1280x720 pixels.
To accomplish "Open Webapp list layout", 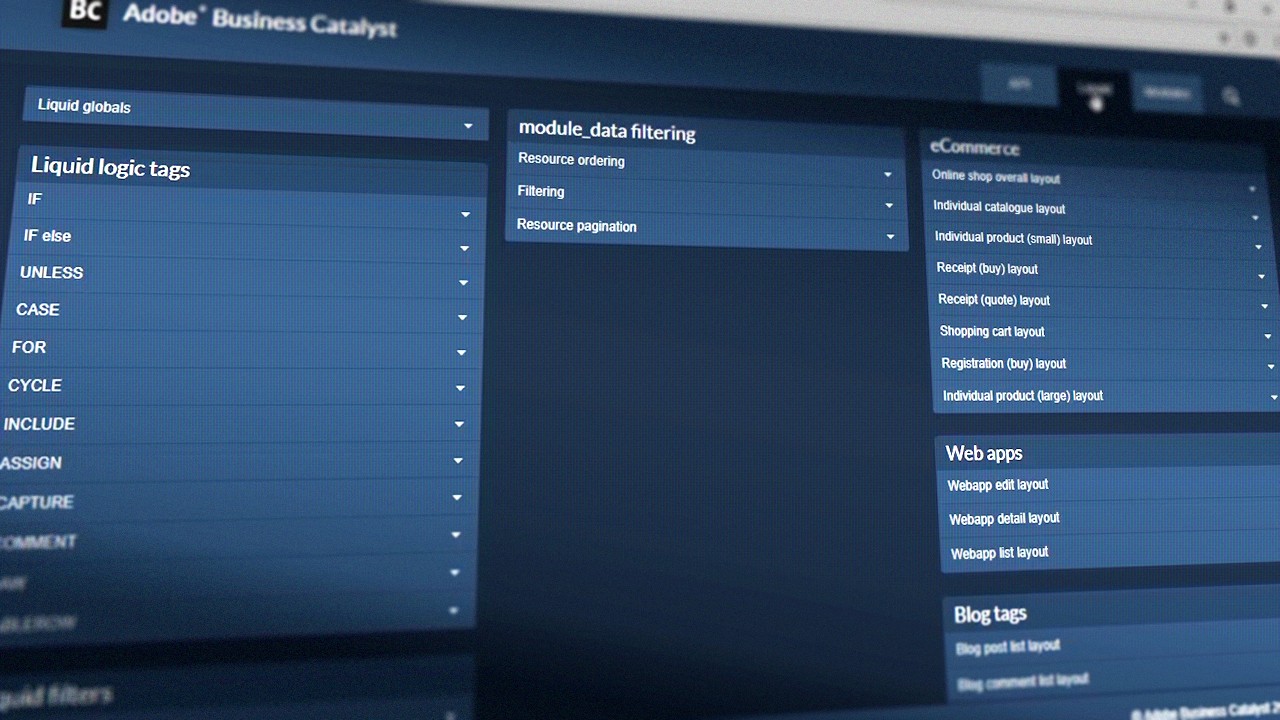I will click(999, 553).
